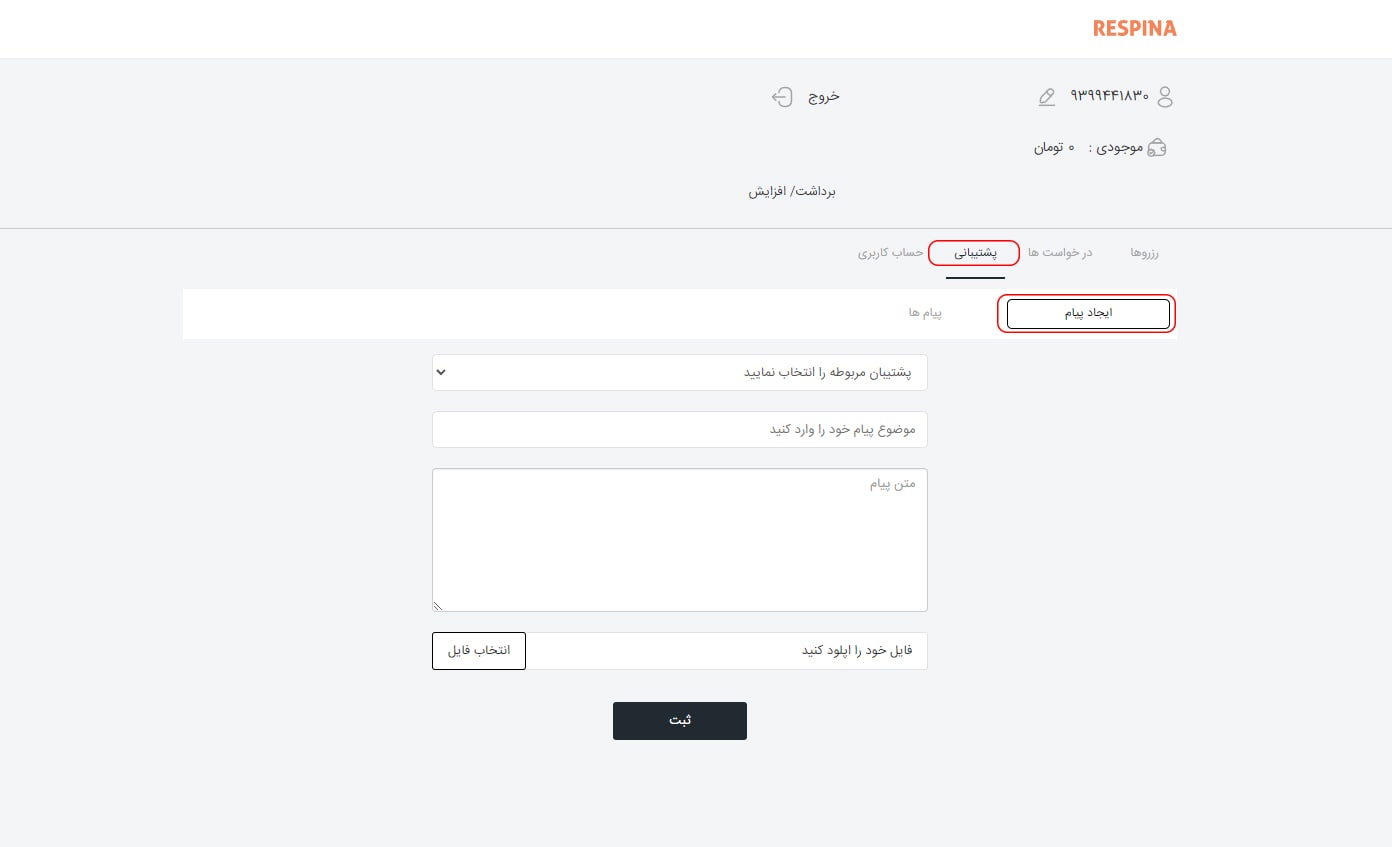Click the file upload text field
The width and height of the screenshot is (1392, 847).
tap(727, 651)
